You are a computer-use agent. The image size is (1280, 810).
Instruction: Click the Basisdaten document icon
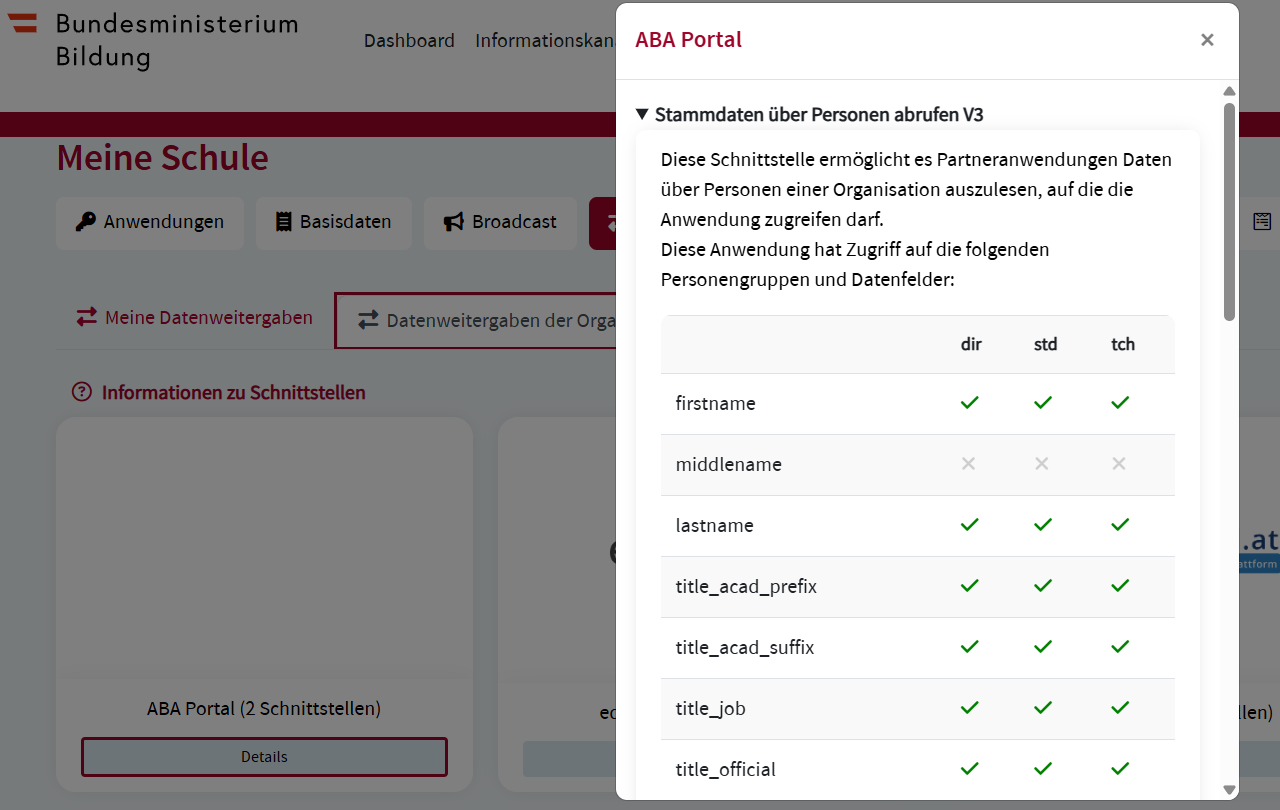coord(283,222)
